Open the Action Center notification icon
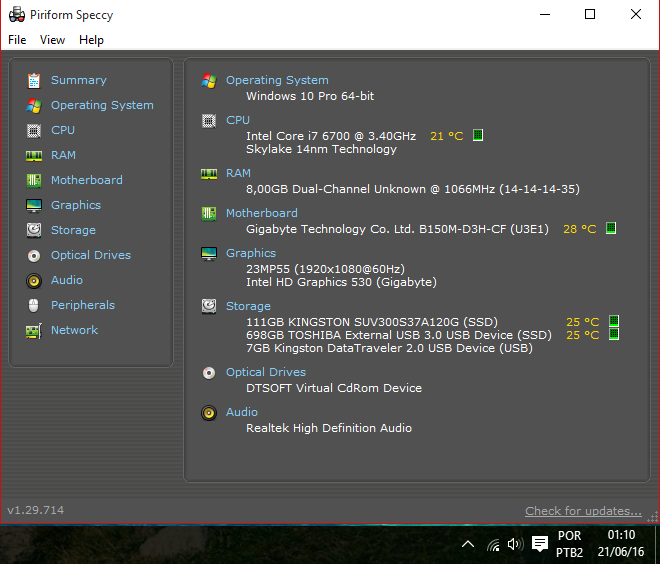Screen dimensions: 660x564 click(540, 544)
